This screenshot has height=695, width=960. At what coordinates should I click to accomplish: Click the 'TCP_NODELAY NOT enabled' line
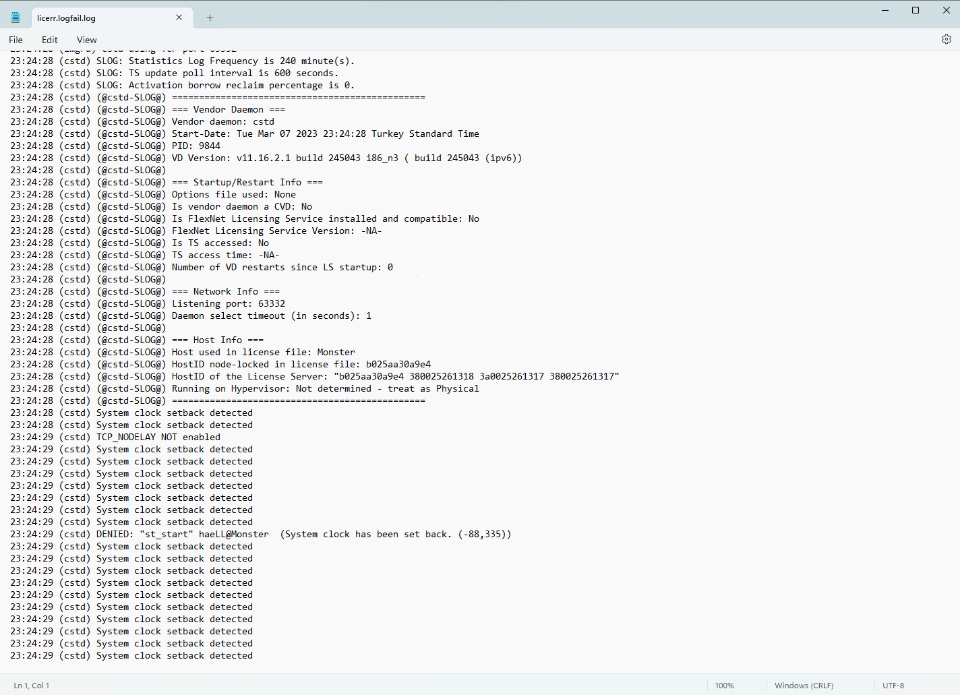(115, 437)
